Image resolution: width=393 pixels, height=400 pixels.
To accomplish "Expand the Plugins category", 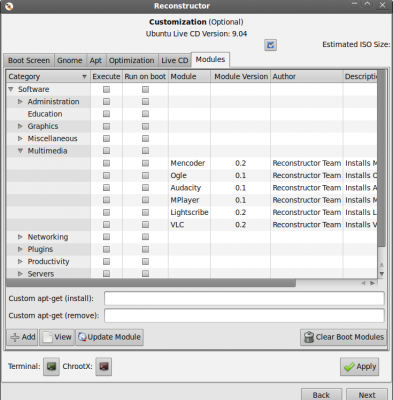I will (20, 249).
